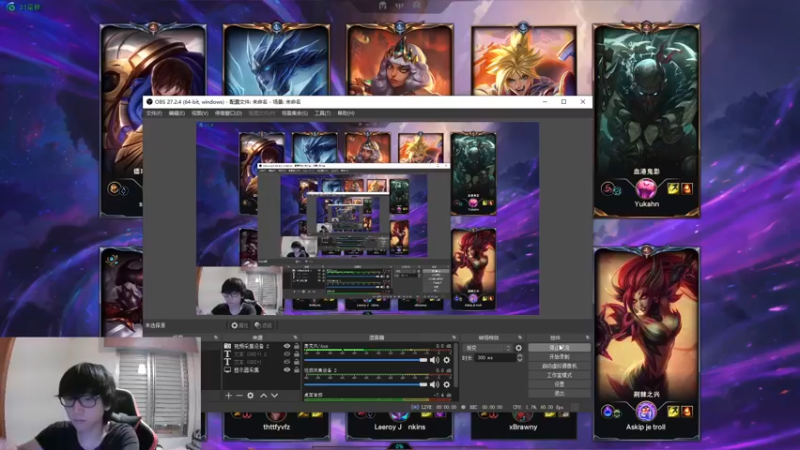Open the 渐变 transition type dropdown
Viewport: 800px width, 450px height.
[487, 348]
